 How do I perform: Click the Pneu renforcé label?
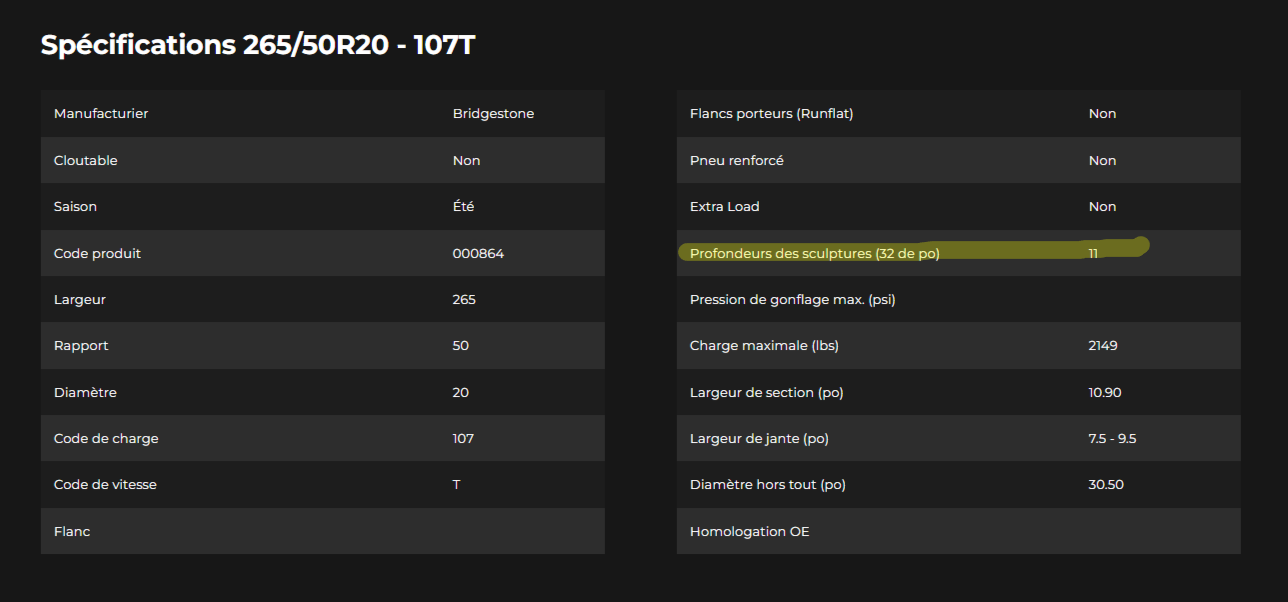(736, 161)
